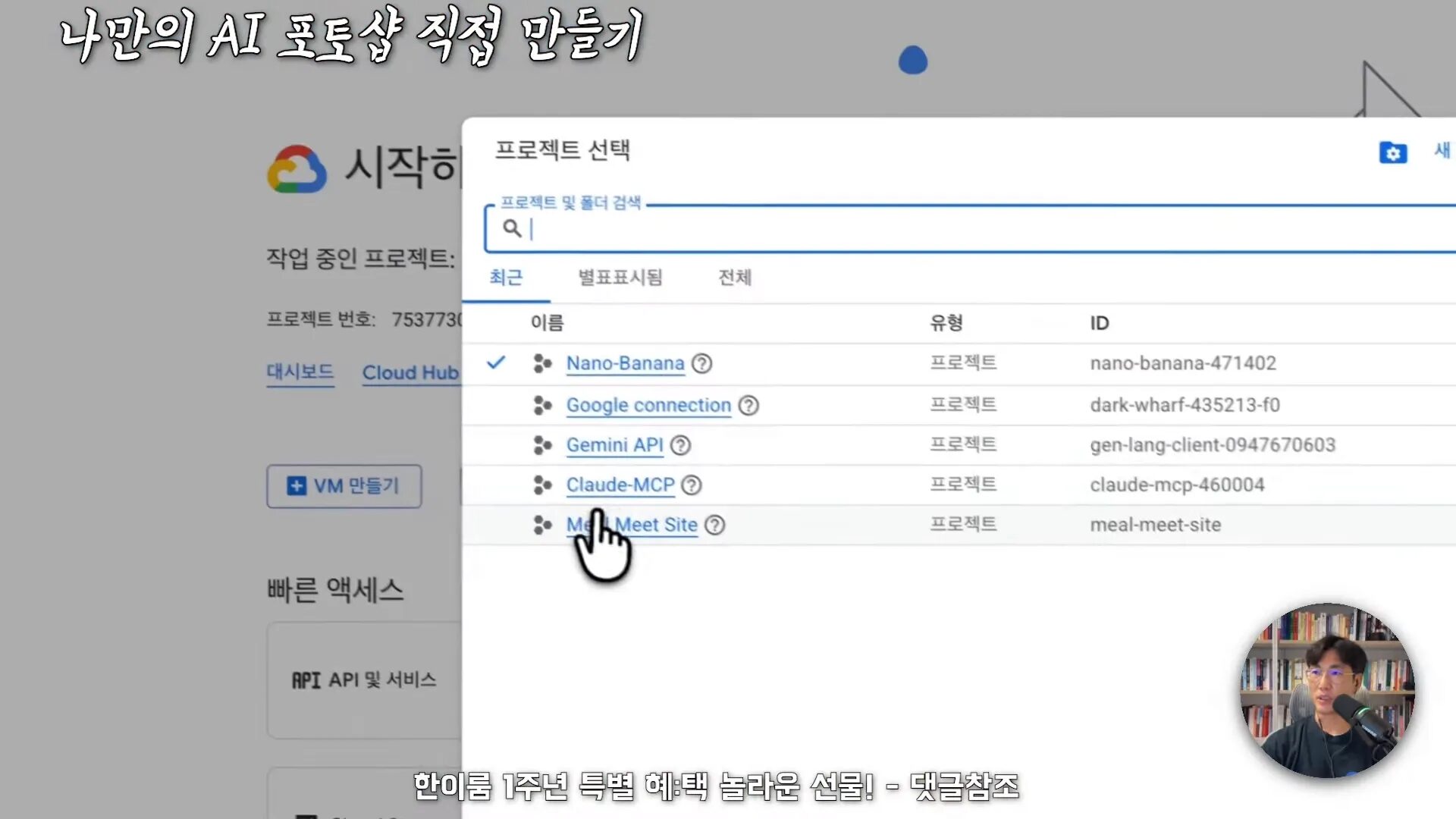
Task: Click project icon in Google connection row
Action: [542, 405]
